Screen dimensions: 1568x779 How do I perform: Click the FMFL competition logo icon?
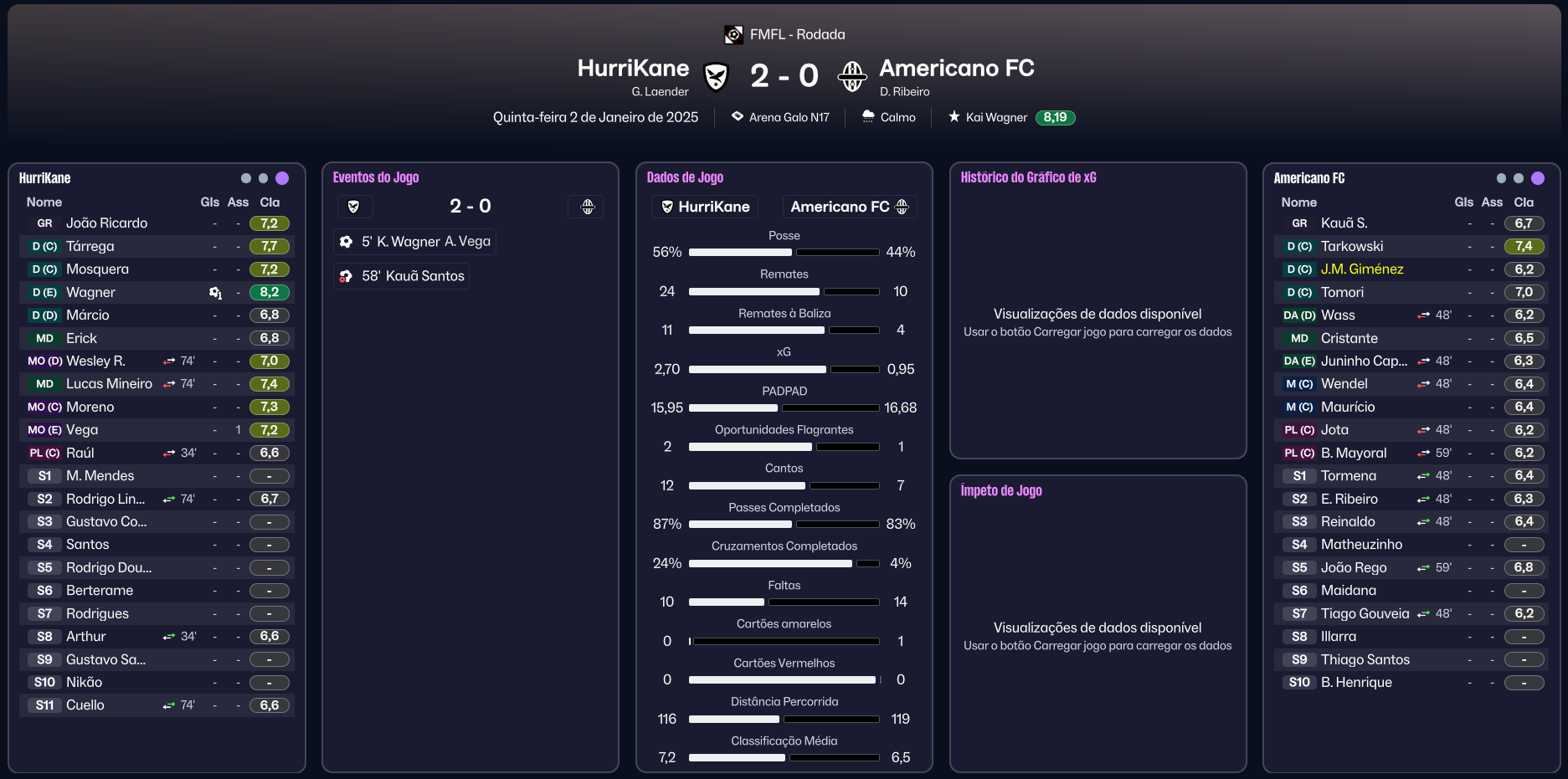click(x=733, y=34)
